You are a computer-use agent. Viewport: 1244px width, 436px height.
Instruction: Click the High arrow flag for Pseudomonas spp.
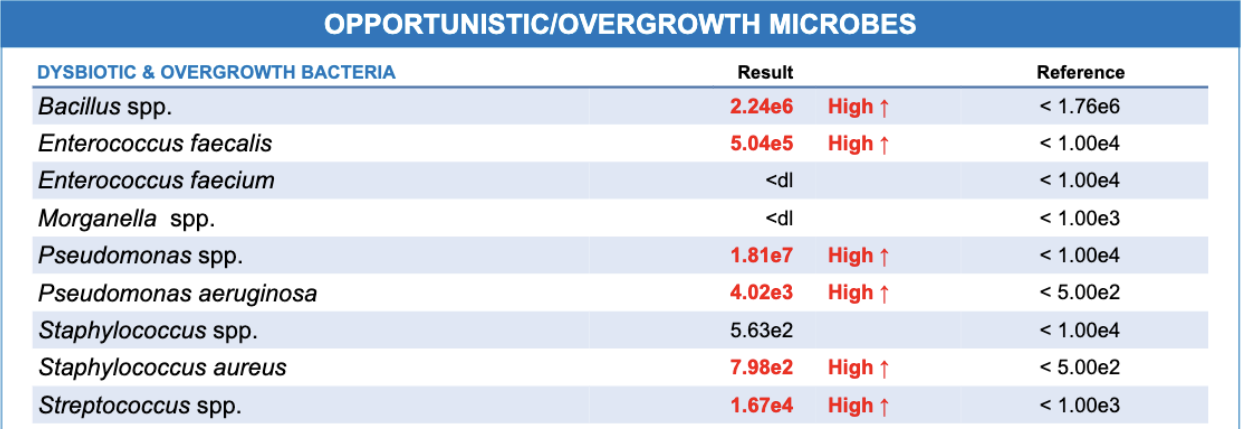tap(858, 256)
